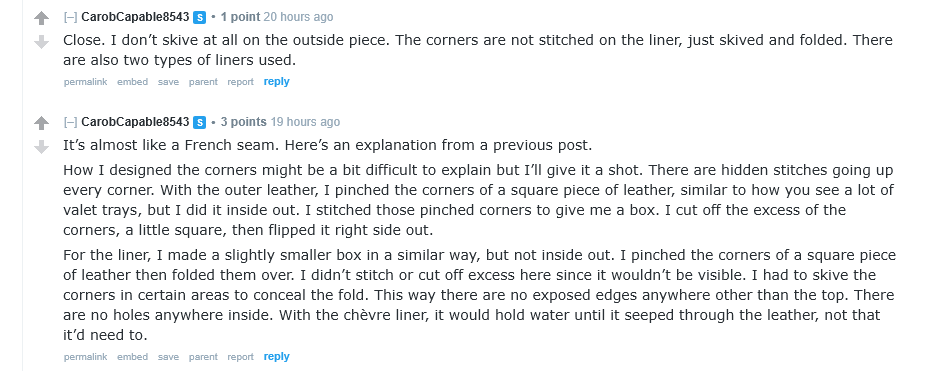Open CarobCapable8543 profile from first comment
Image resolution: width=935 pixels, height=371 pixels.
[x=135, y=17]
